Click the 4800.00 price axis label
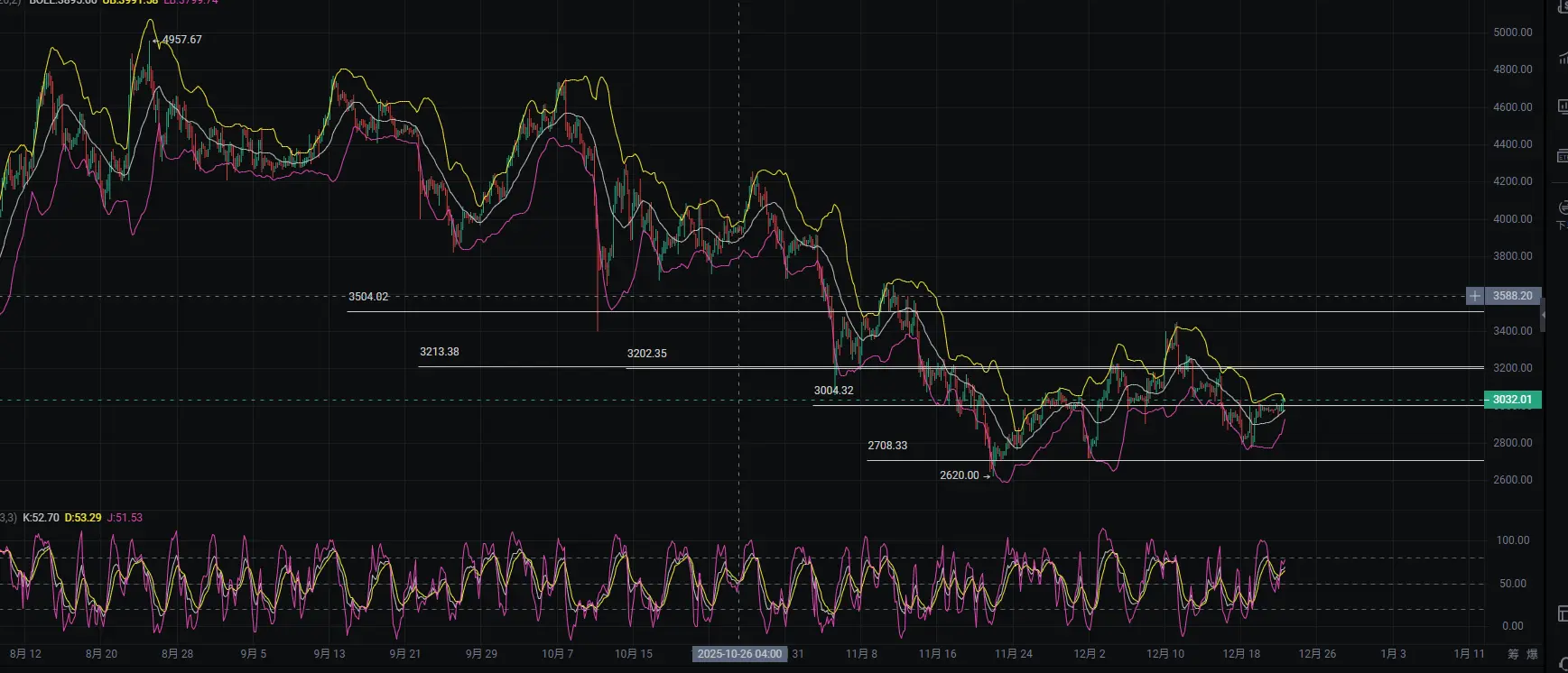The height and width of the screenshot is (673, 1568). click(1513, 69)
